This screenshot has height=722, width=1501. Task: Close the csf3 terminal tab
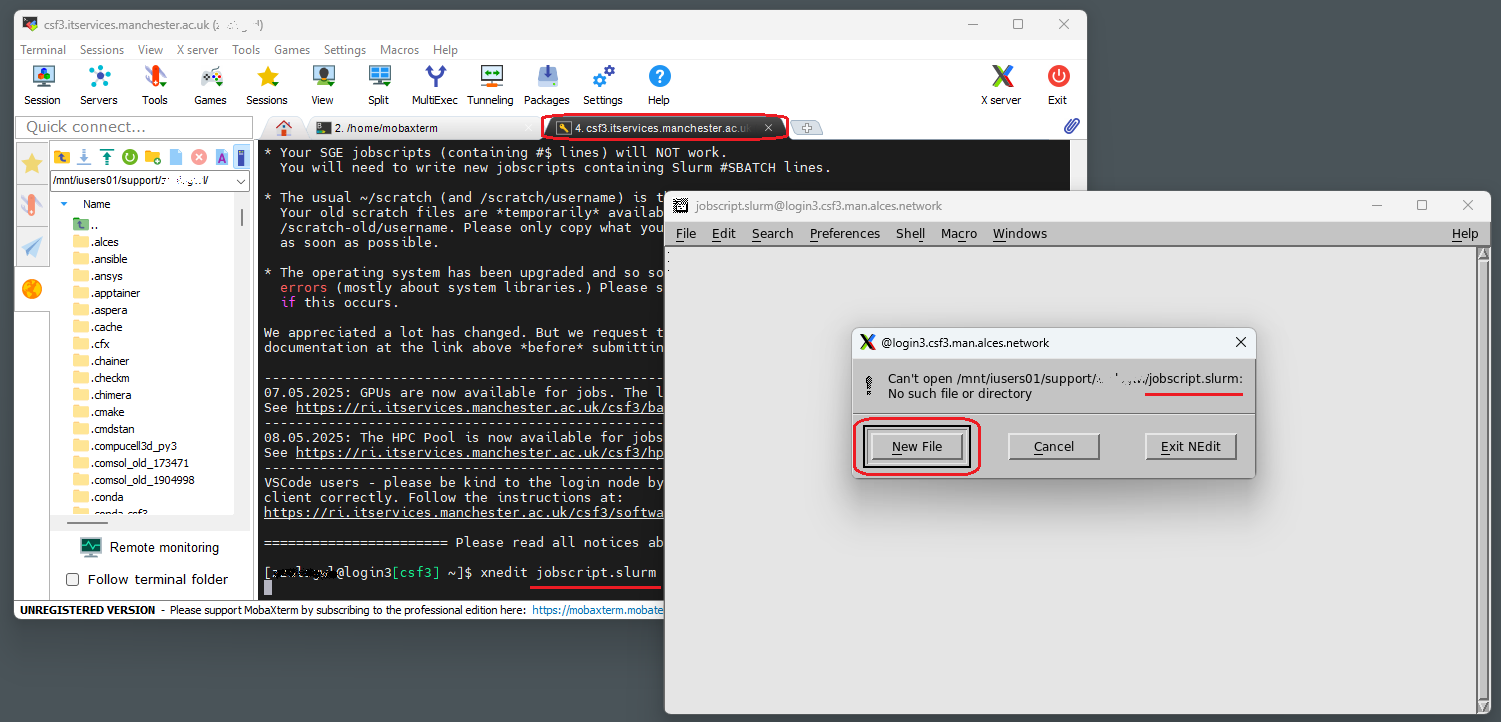[768, 128]
